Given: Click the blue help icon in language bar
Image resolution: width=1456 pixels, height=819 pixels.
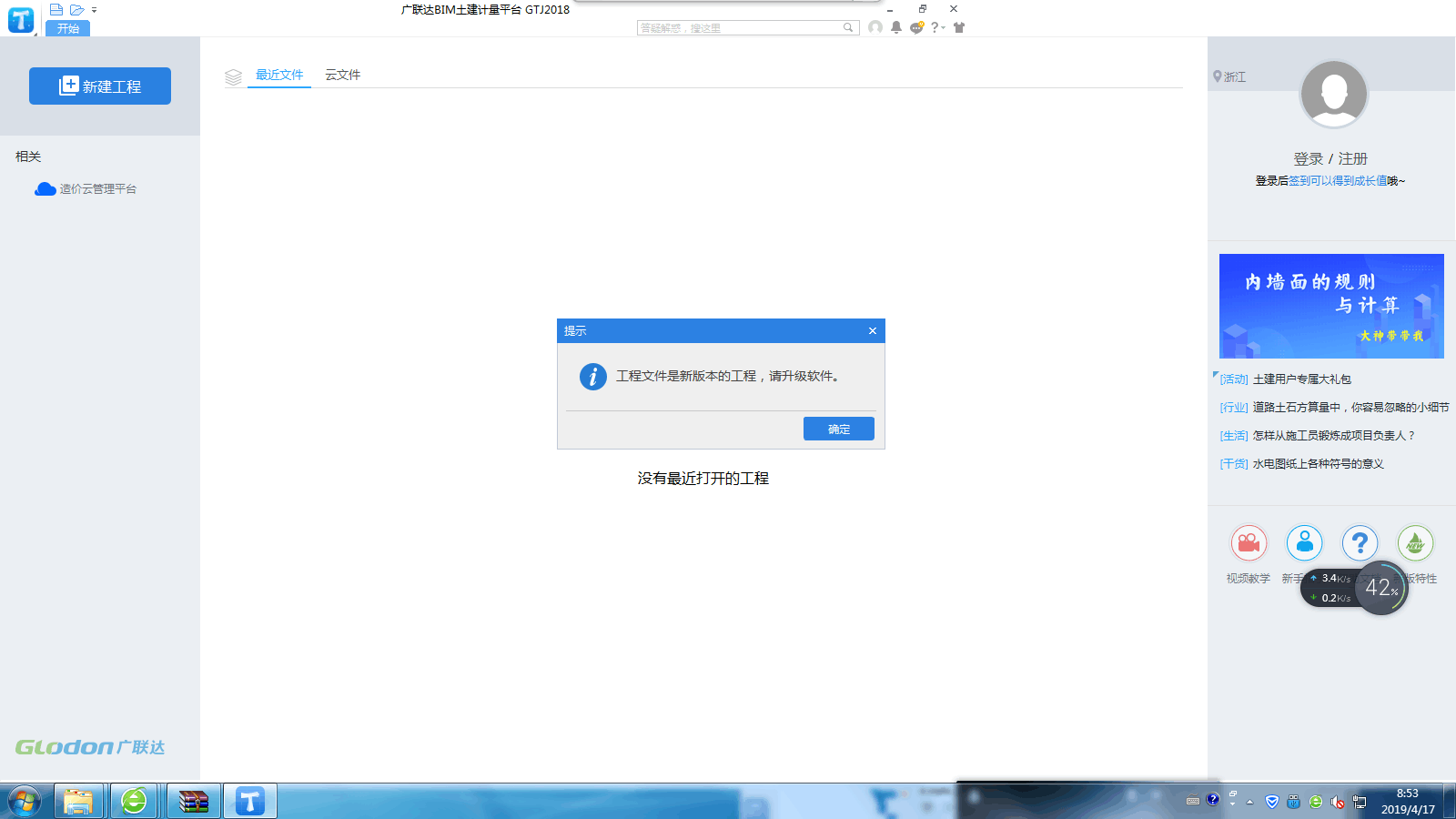Looking at the screenshot, I should coord(1212,799).
